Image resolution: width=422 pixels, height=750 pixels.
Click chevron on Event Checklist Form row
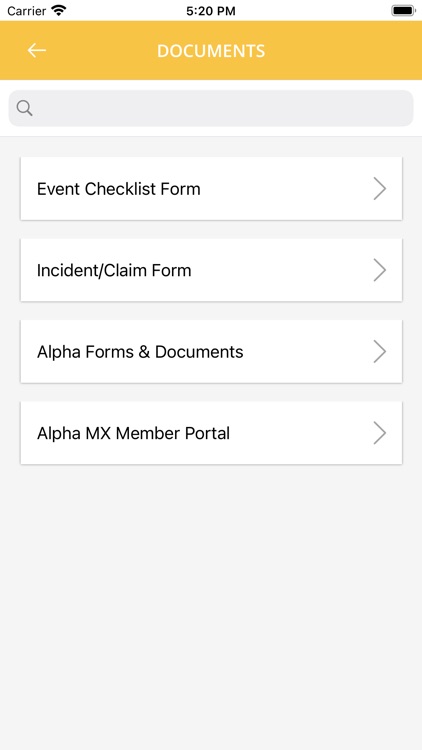(x=379, y=189)
